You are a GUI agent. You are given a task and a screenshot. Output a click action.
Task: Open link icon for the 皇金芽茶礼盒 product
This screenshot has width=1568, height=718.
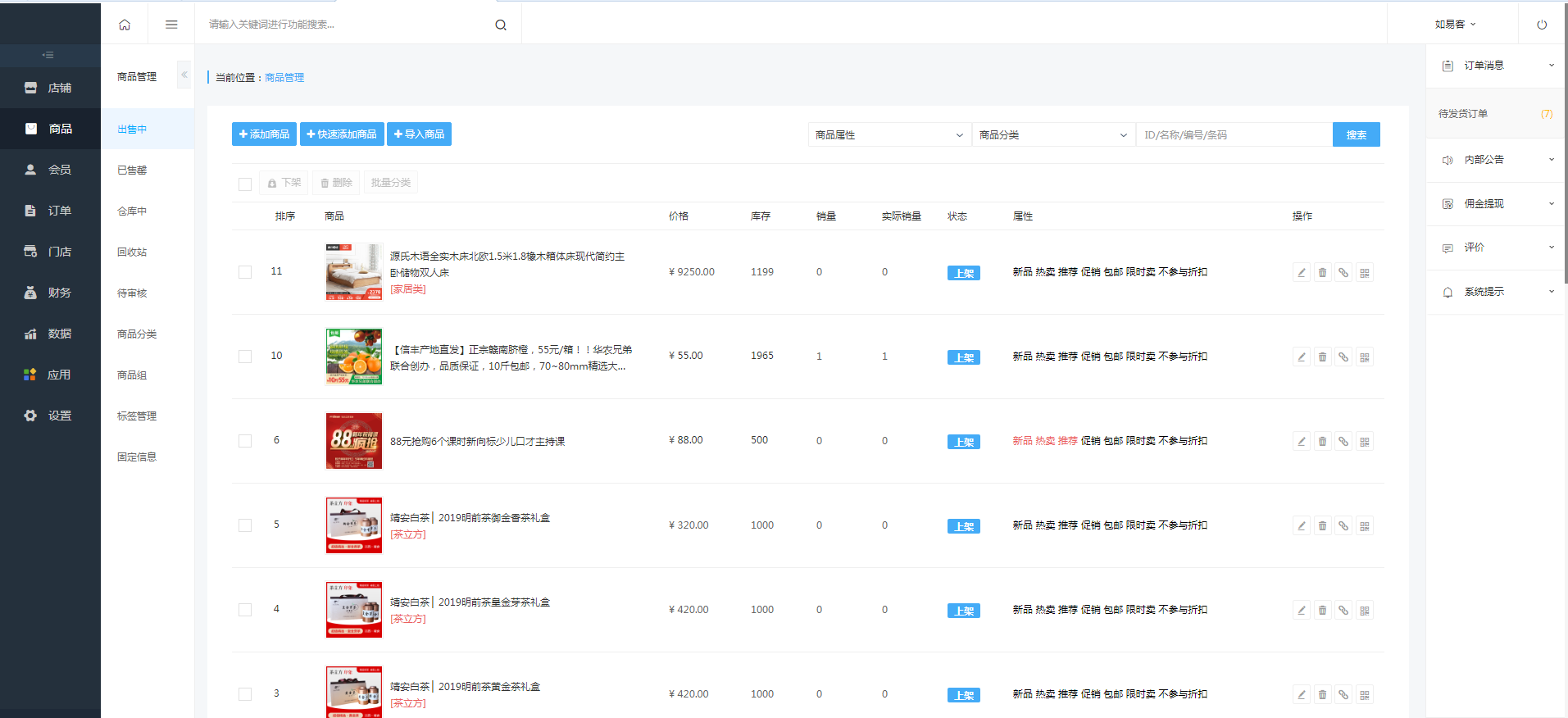point(1343,611)
